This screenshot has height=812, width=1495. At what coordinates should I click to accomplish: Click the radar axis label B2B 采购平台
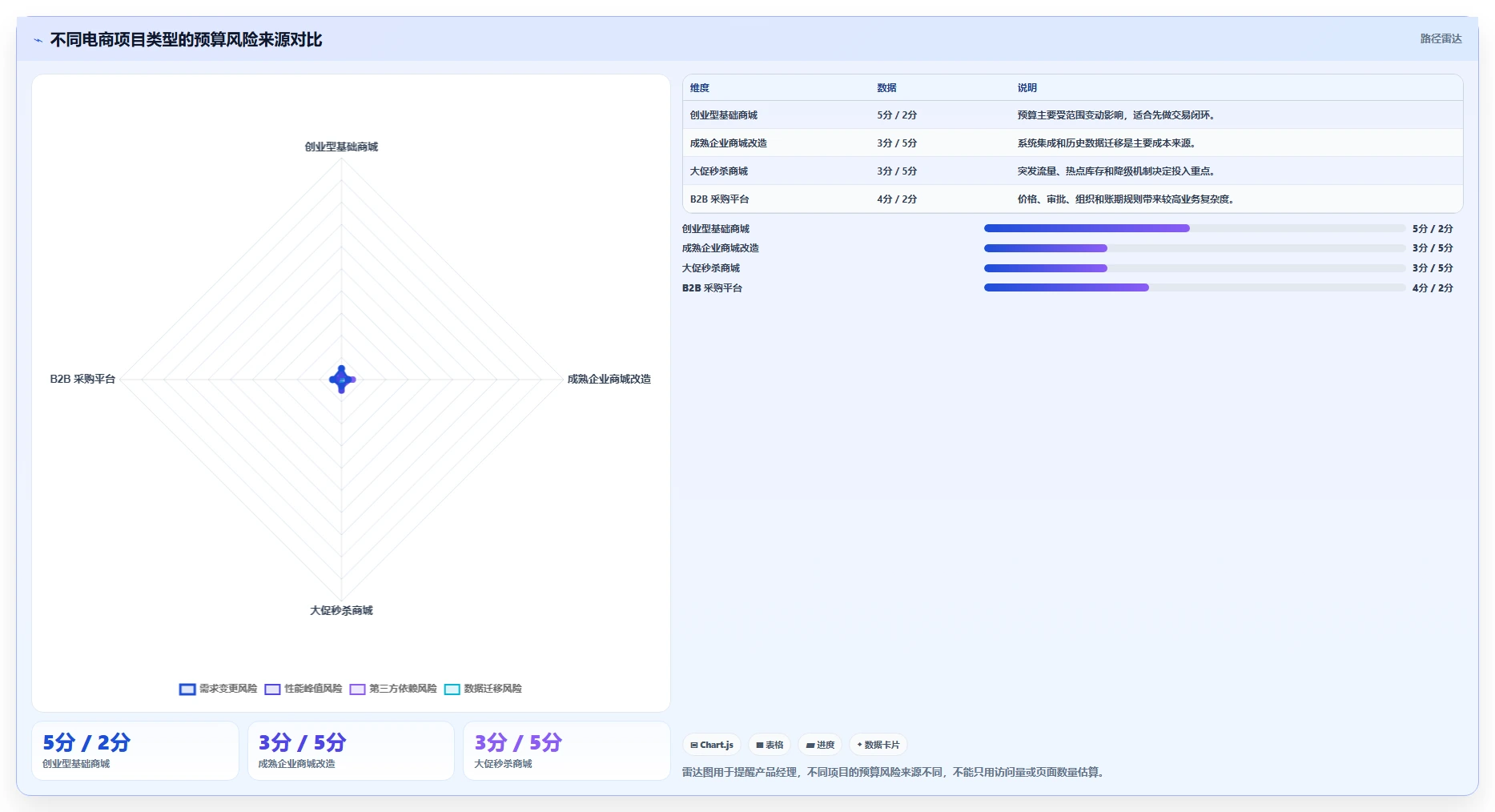83,379
